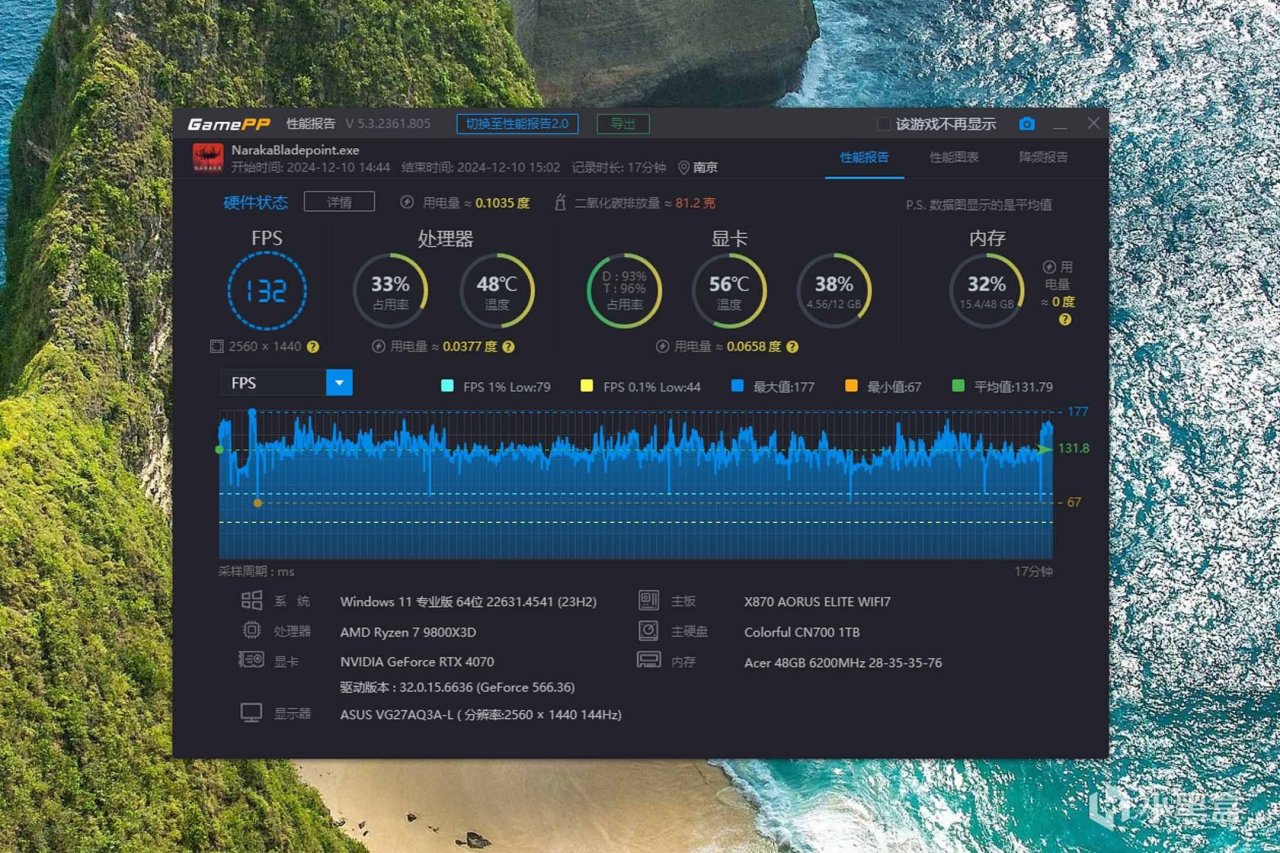Tick the 该游戏不再显示 checkbox
The image size is (1280, 853).
[x=884, y=124]
